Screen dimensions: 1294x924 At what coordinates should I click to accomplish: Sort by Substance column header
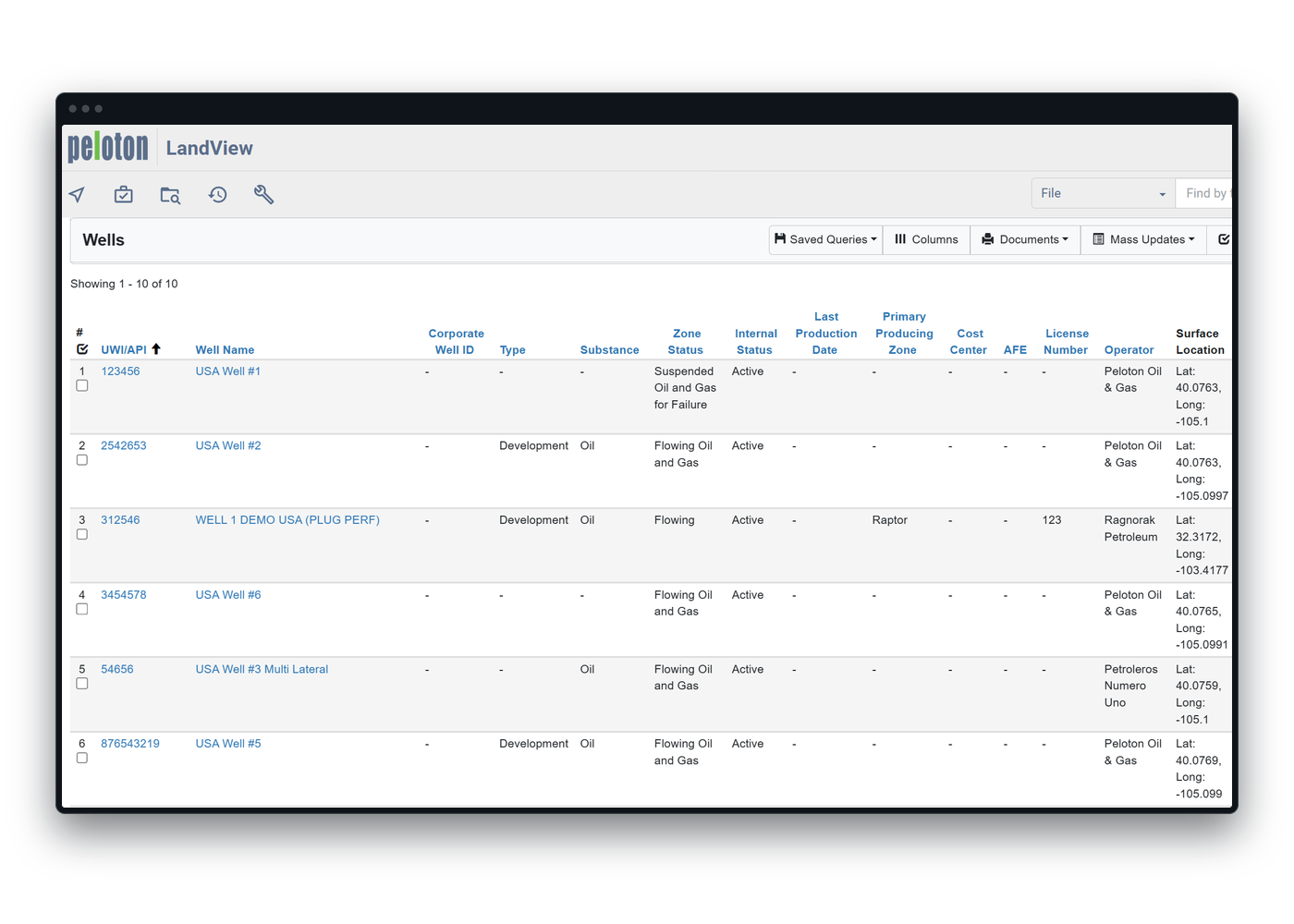pos(609,350)
